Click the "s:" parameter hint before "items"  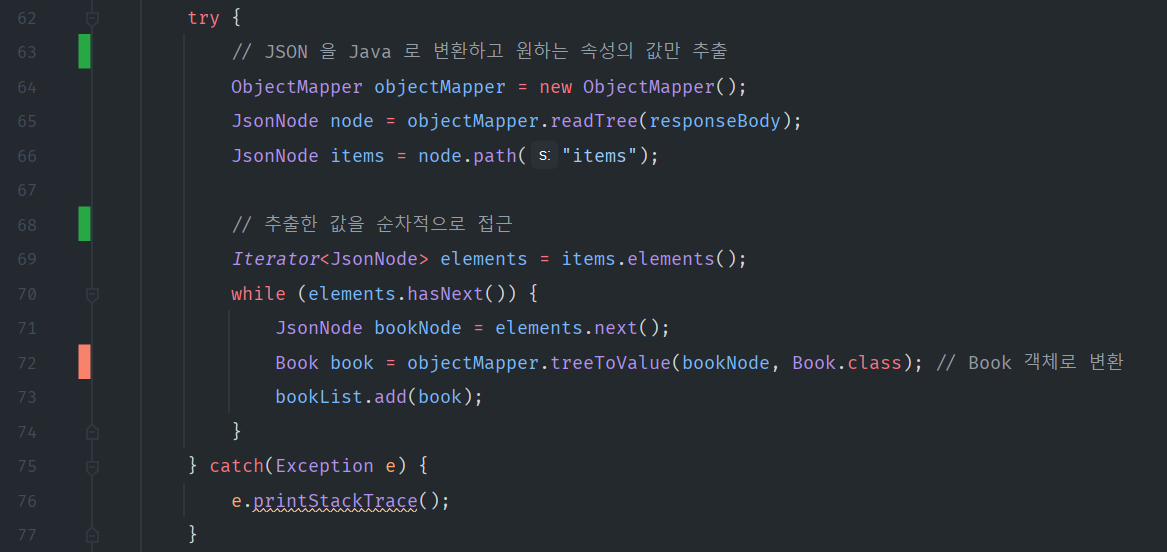coord(544,156)
